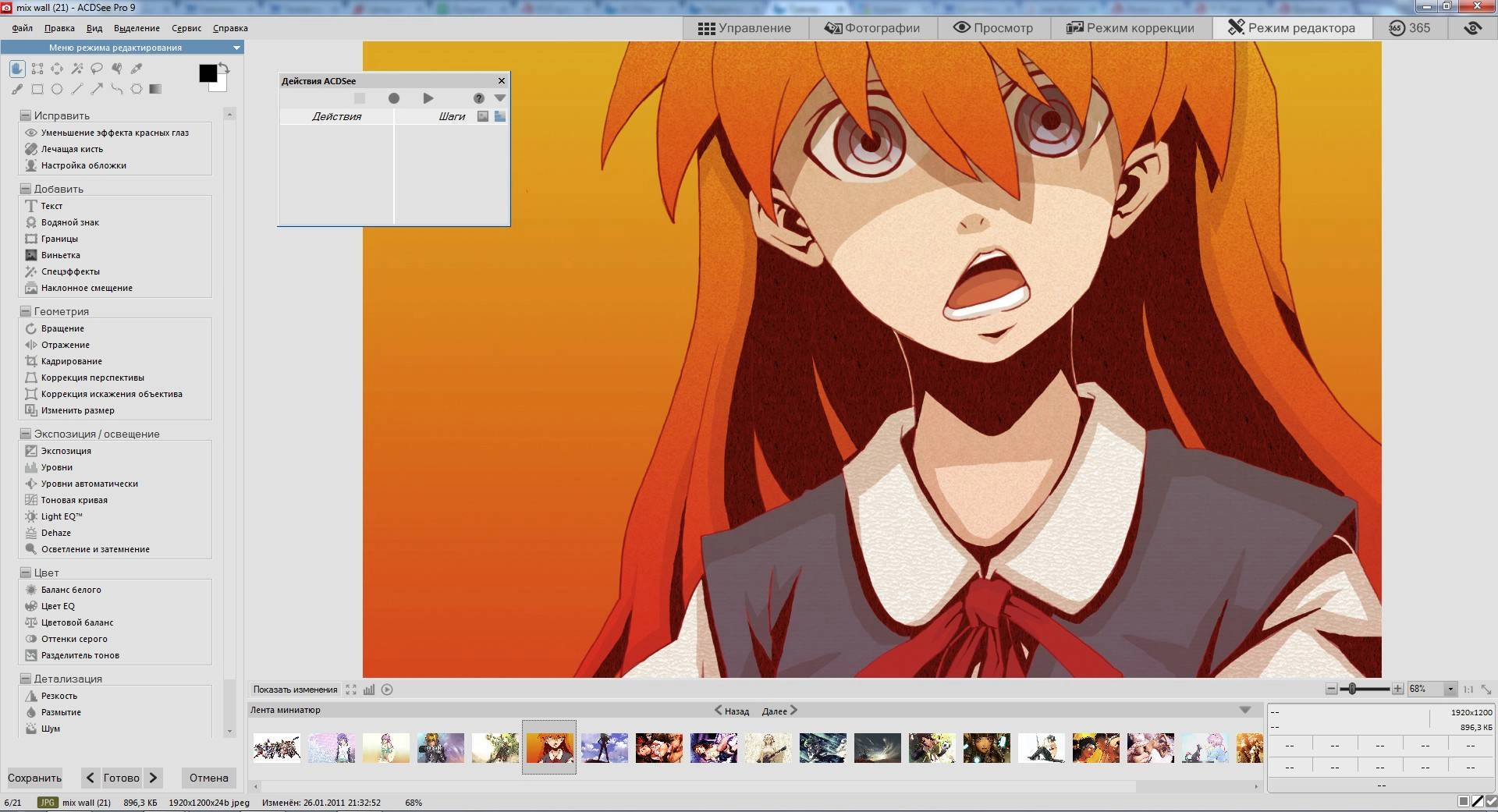
Task: Set zoom to actual size 1:1
Action: tap(1468, 690)
